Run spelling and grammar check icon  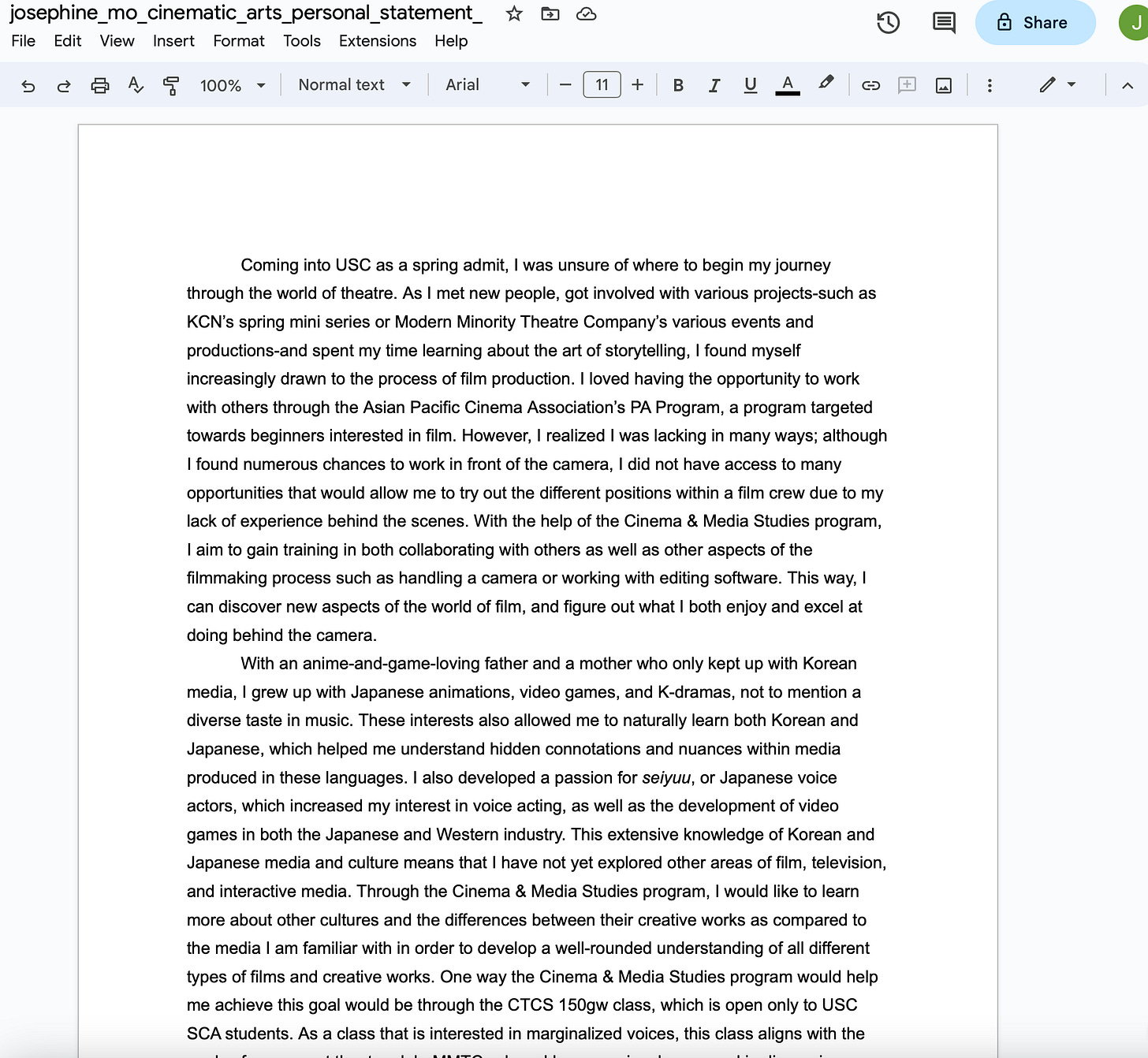tap(136, 85)
